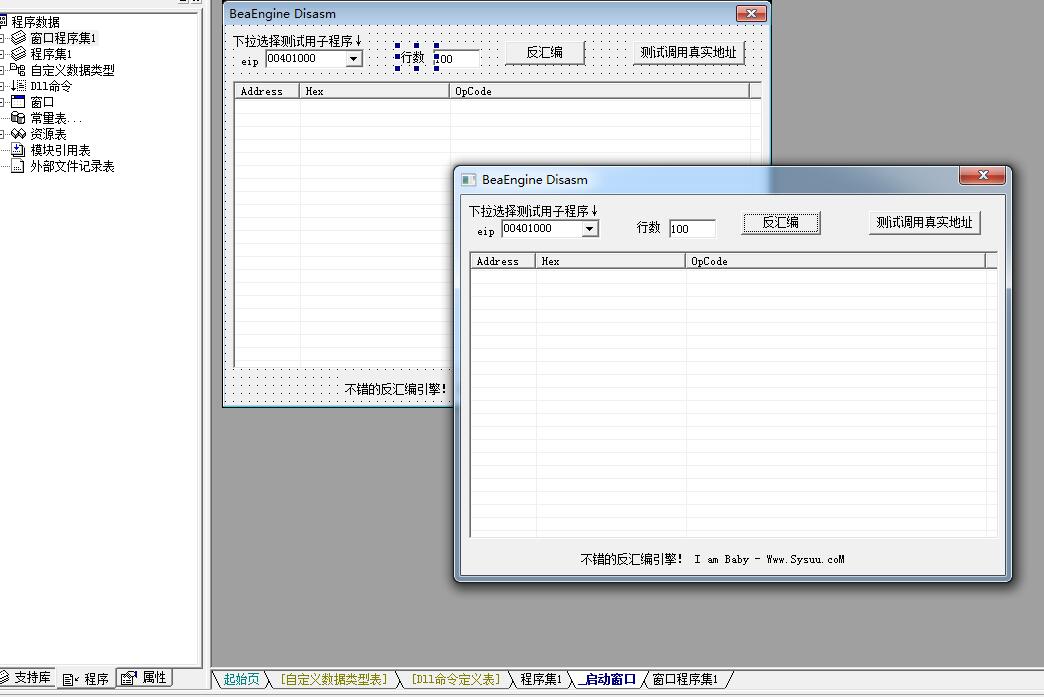Focus the 行数 input showing 100

(692, 229)
